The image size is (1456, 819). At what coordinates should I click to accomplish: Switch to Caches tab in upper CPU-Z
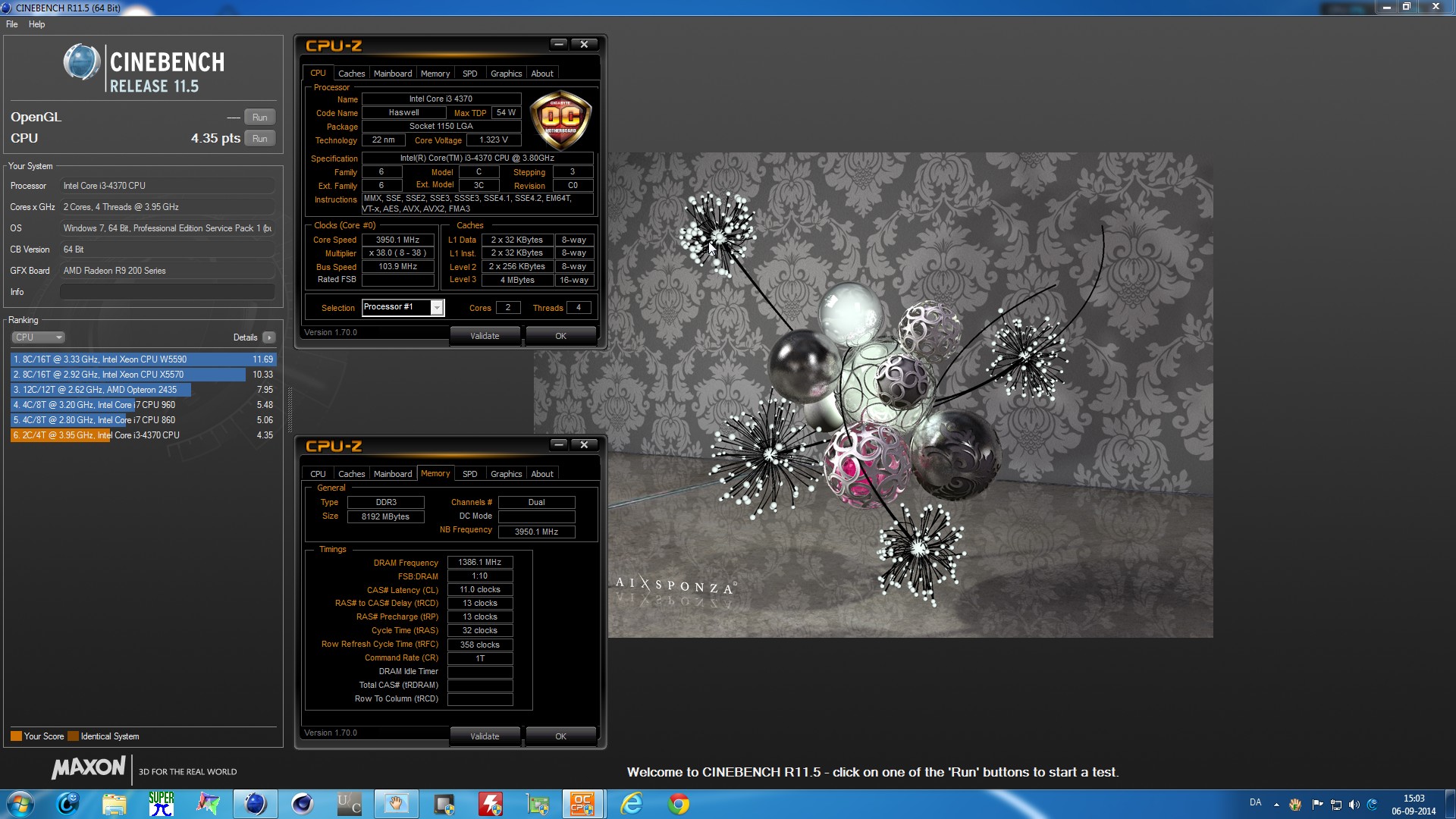pyautogui.click(x=351, y=74)
